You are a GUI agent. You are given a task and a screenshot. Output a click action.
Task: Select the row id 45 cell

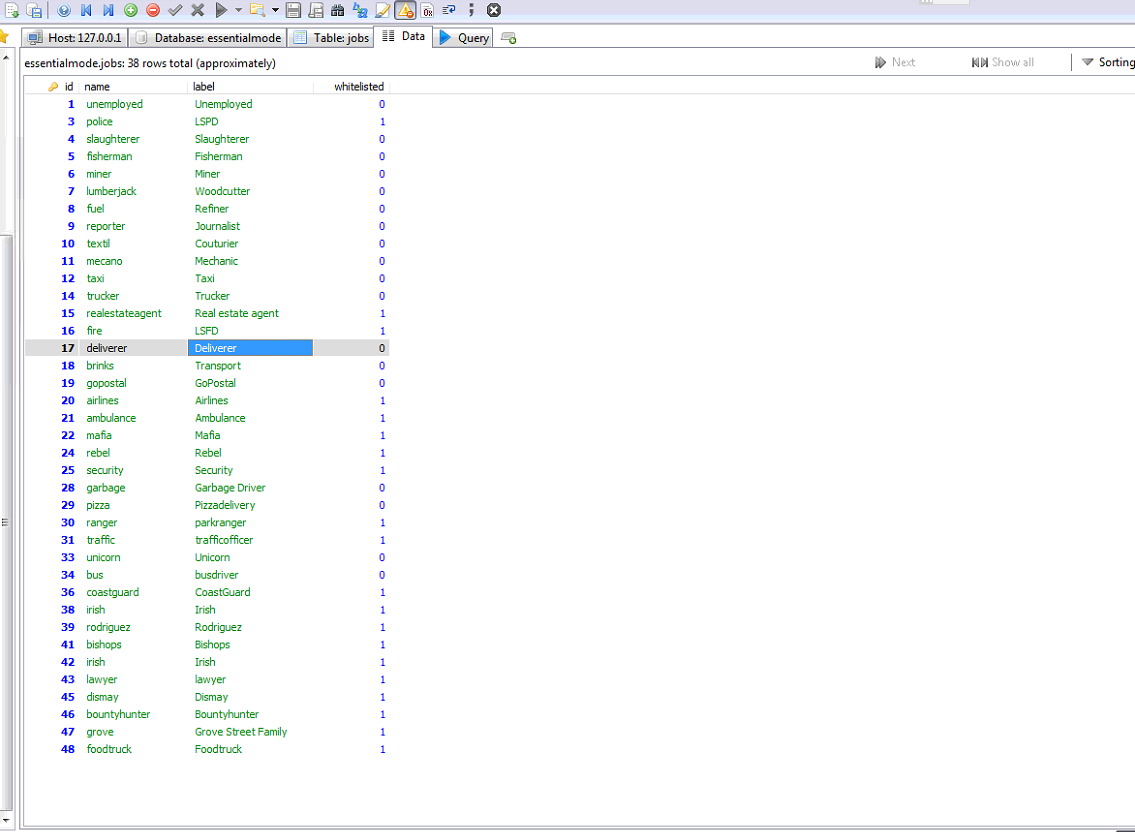tap(52, 697)
